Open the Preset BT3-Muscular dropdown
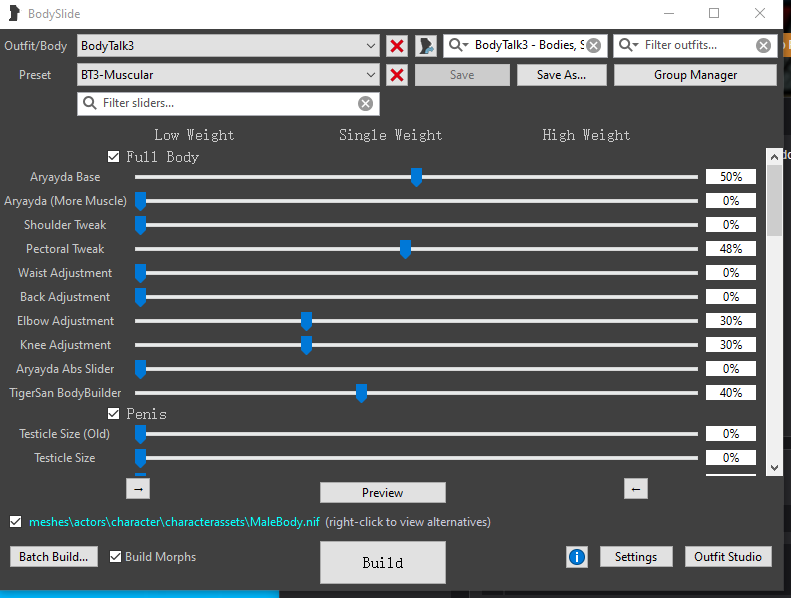The image size is (791, 598). coord(228,75)
